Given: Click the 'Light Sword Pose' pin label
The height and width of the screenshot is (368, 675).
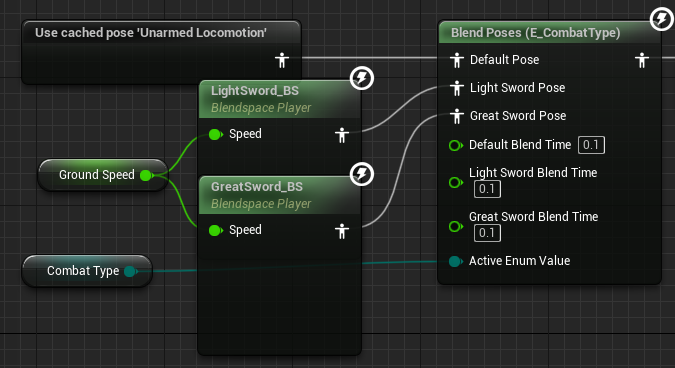Looking at the screenshot, I should coord(517,88).
